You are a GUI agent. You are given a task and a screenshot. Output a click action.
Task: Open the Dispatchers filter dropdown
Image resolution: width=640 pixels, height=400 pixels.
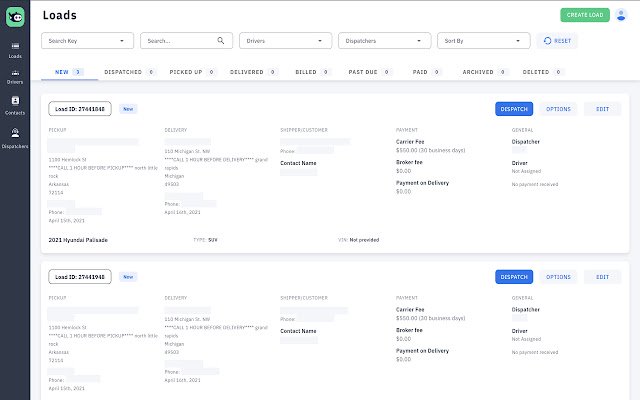pyautogui.click(x=384, y=41)
